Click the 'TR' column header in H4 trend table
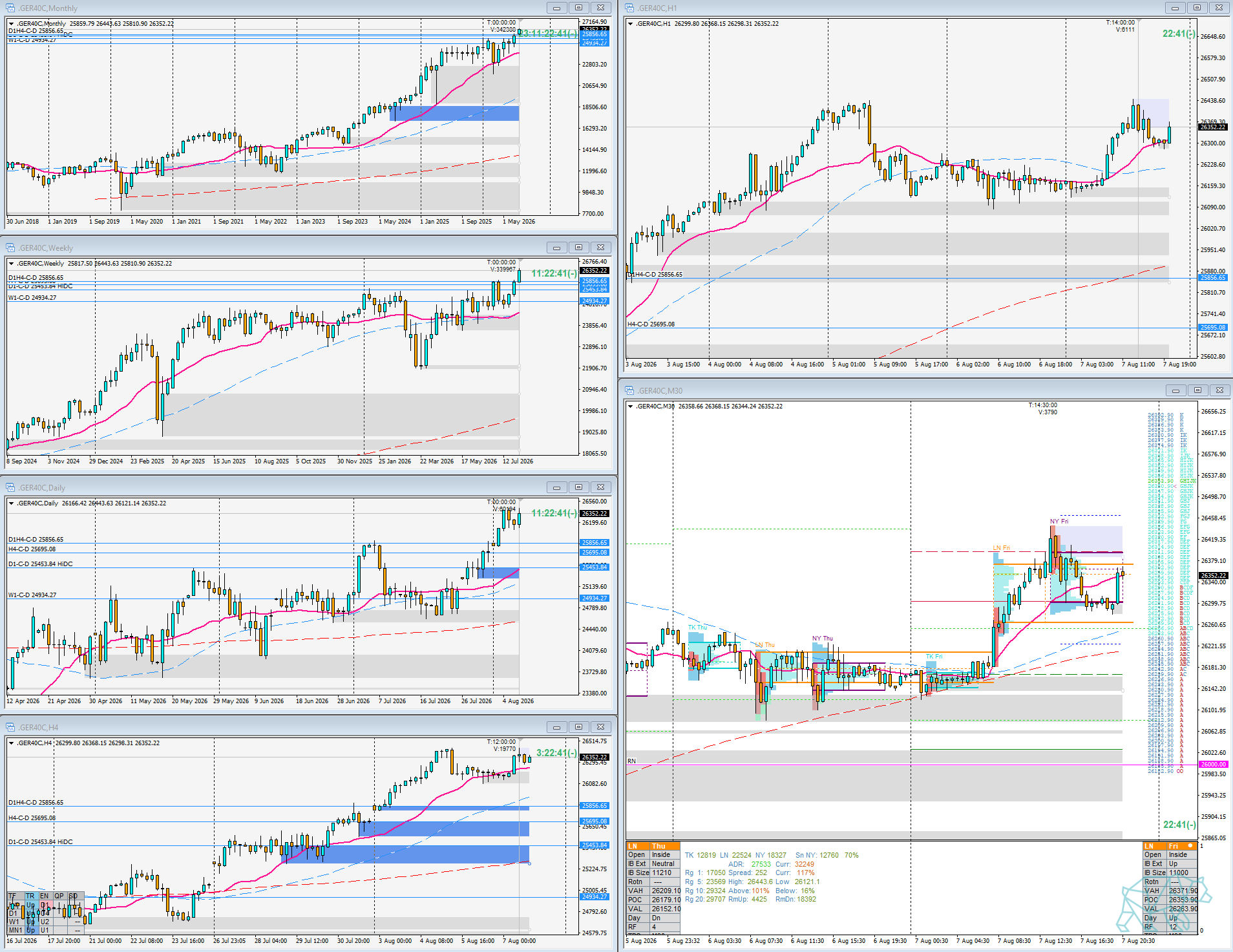Viewport: 1233px width, 952px height. pyautogui.click(x=30, y=896)
